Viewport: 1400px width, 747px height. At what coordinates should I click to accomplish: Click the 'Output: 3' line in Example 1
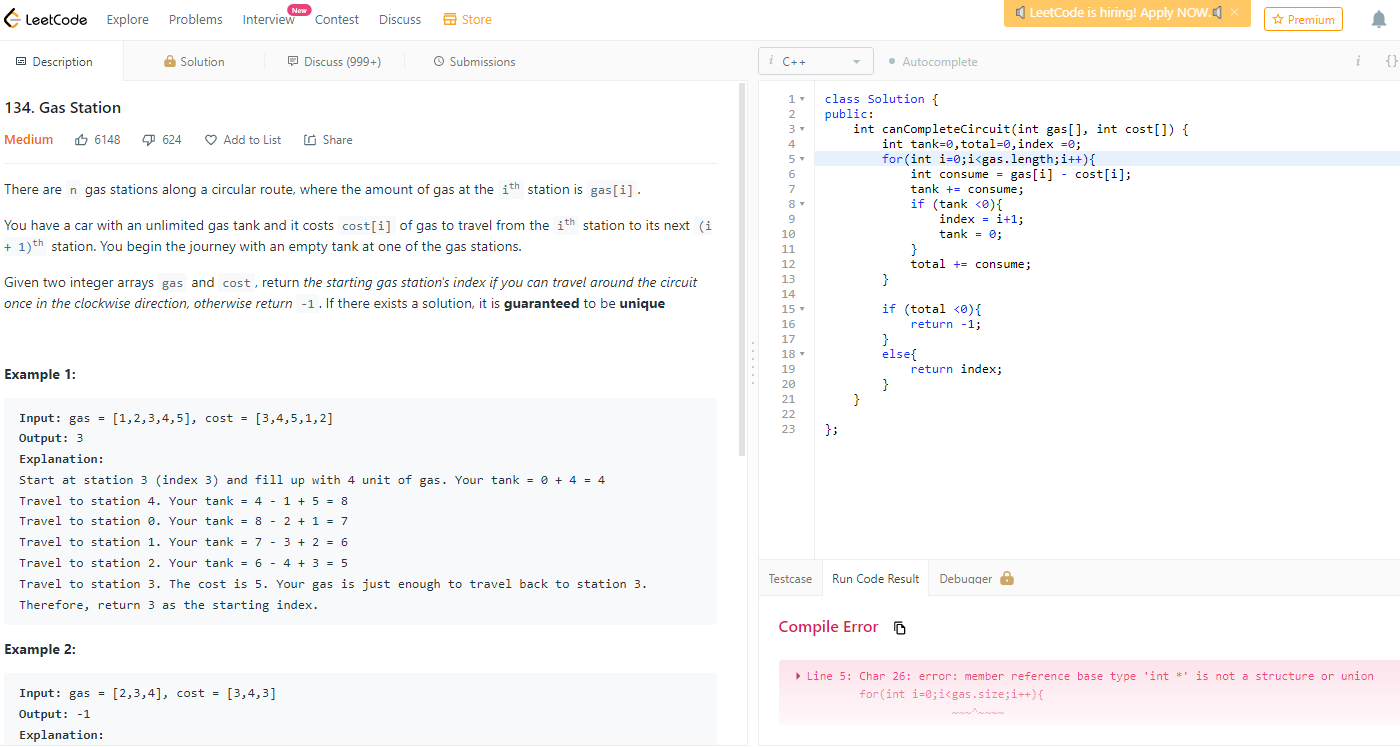(51, 438)
